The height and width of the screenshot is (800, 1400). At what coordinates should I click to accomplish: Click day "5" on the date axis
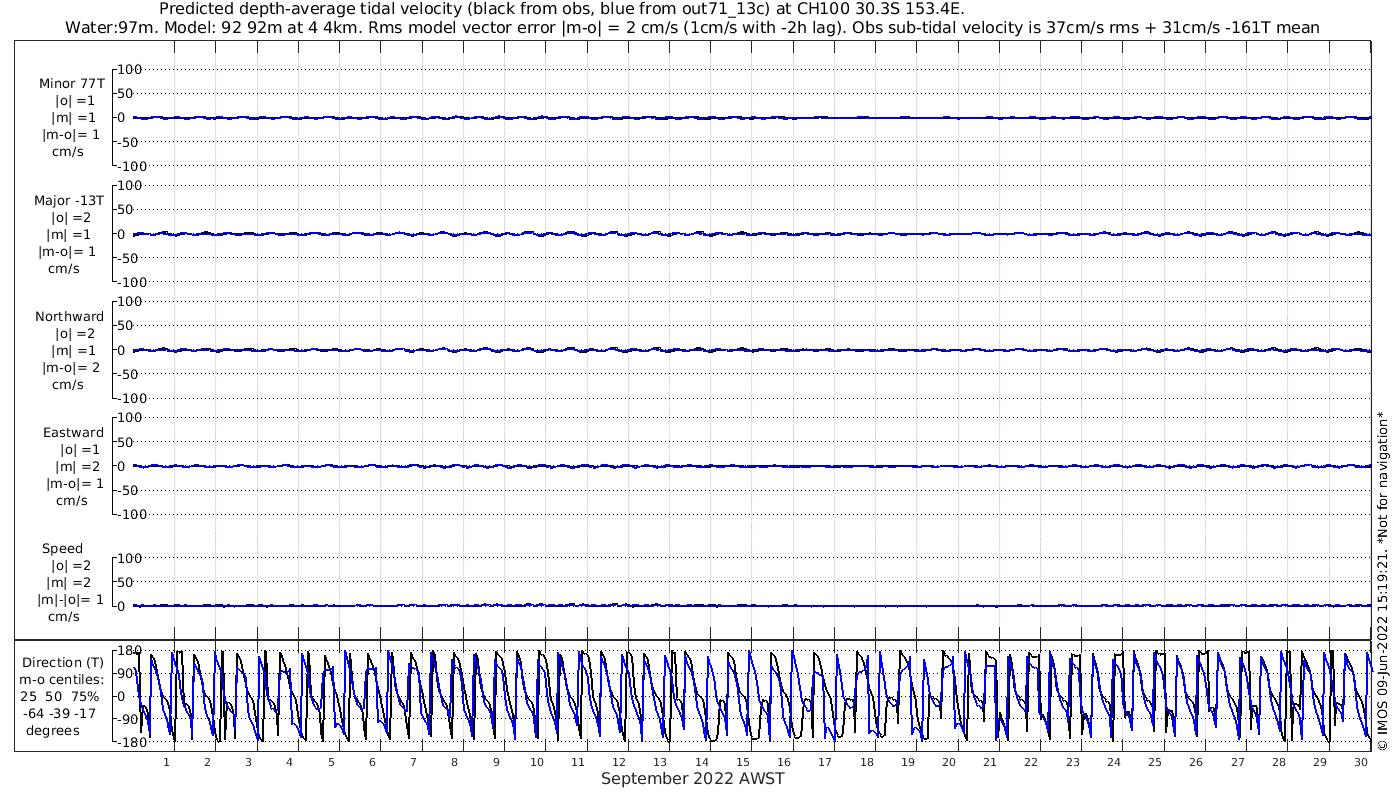pos(331,762)
